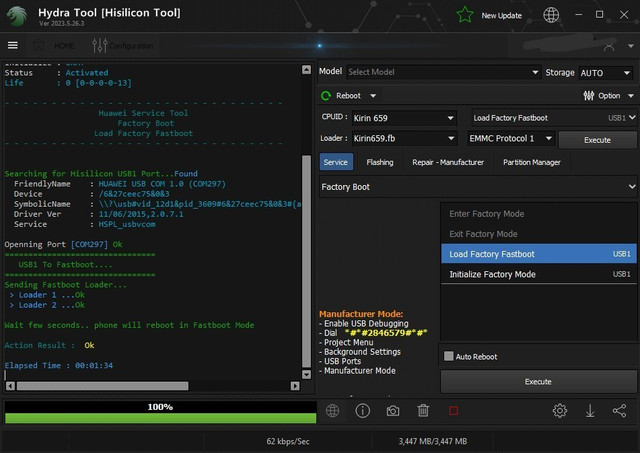
Task: Open the bottom globe web icon
Action: 332,411
